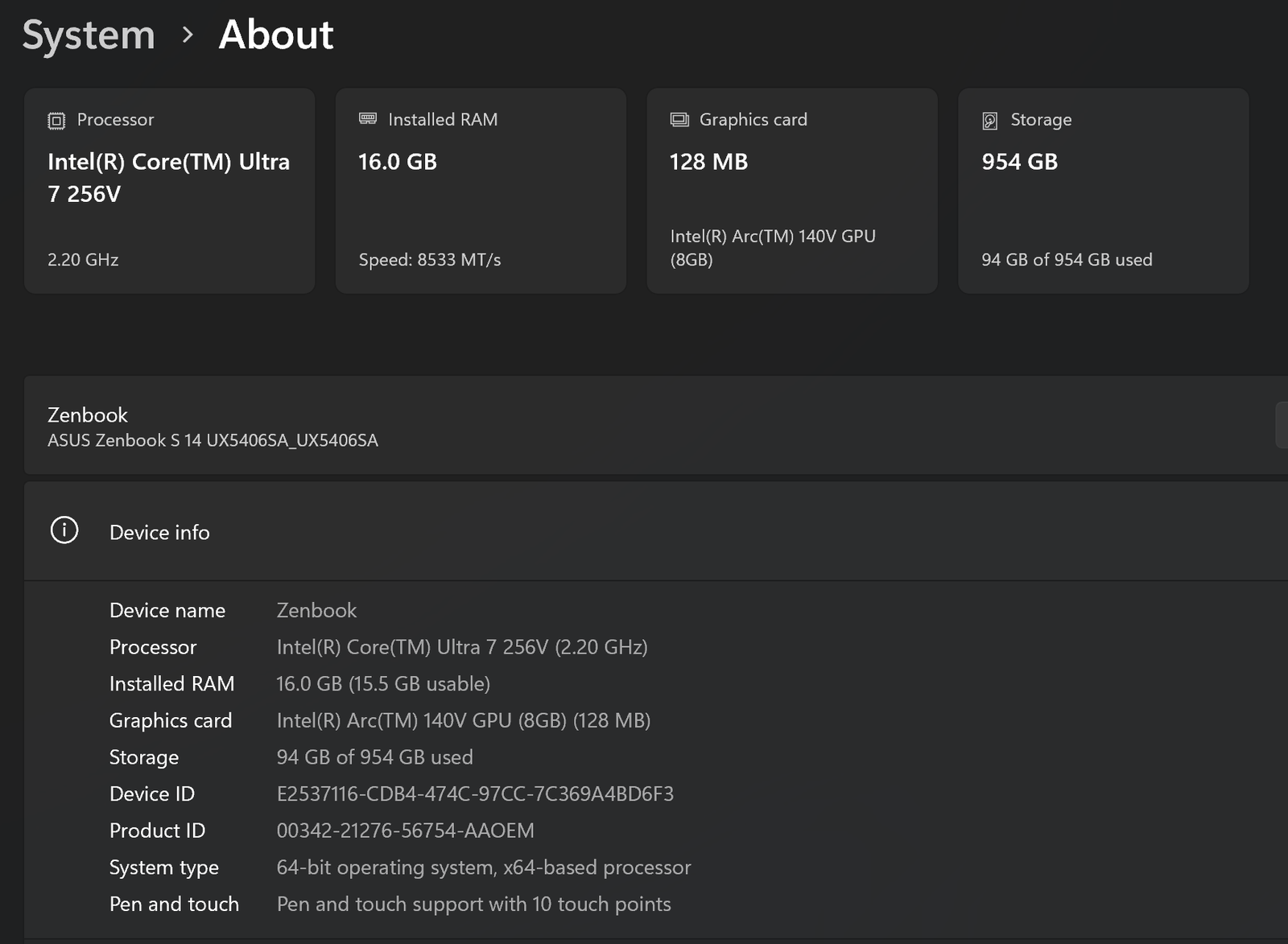The image size is (1288, 944).
Task: Click the Device name label in Device info
Action: 167,611
